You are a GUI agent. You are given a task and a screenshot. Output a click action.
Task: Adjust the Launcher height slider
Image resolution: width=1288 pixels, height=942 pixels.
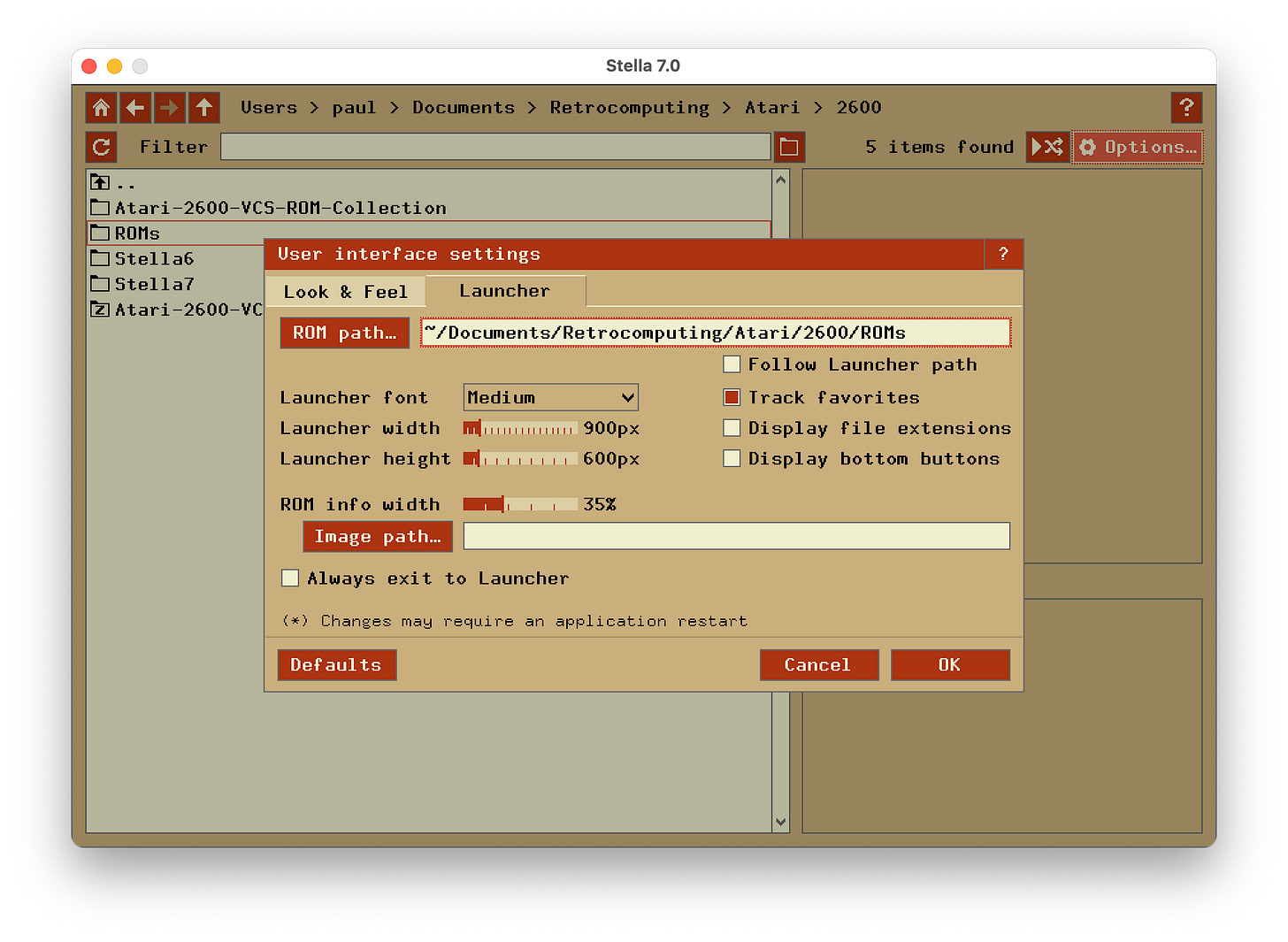[520, 459]
